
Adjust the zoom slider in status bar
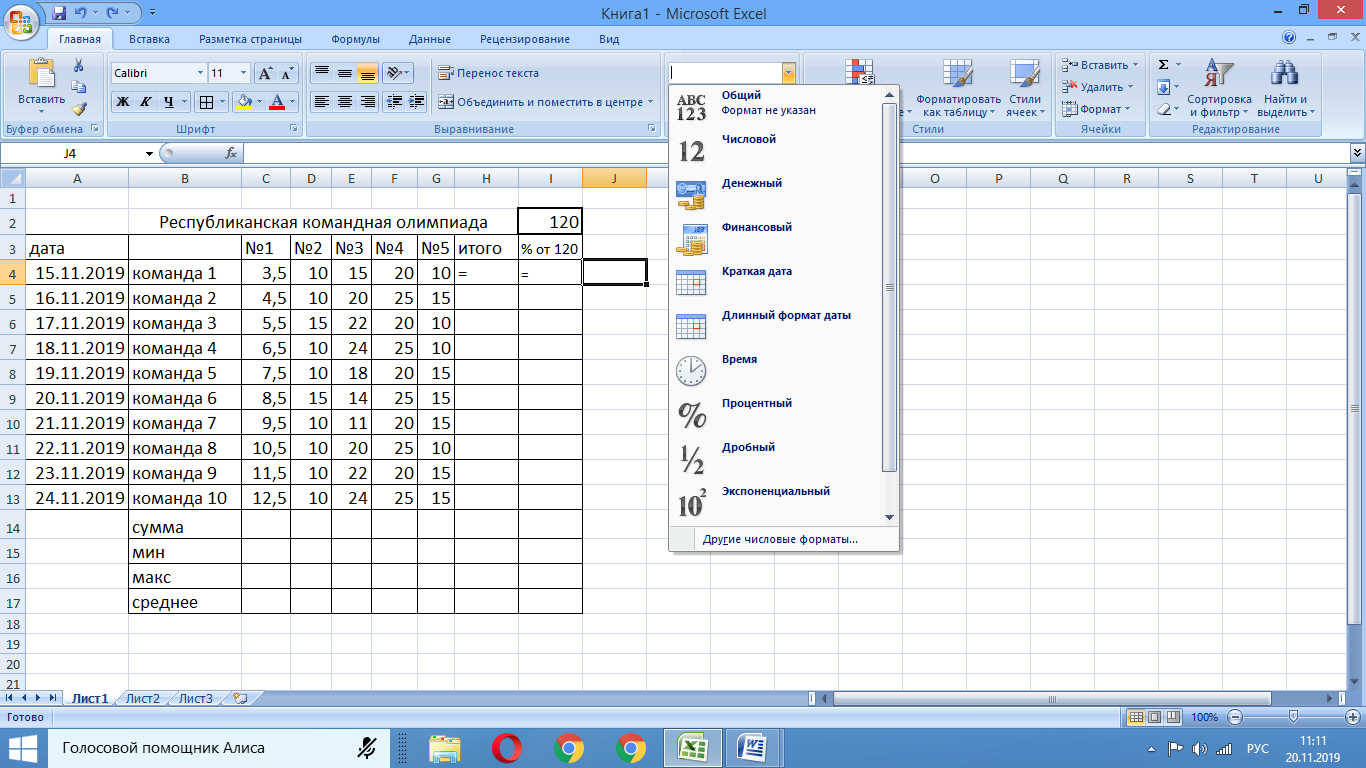[x=1293, y=717]
